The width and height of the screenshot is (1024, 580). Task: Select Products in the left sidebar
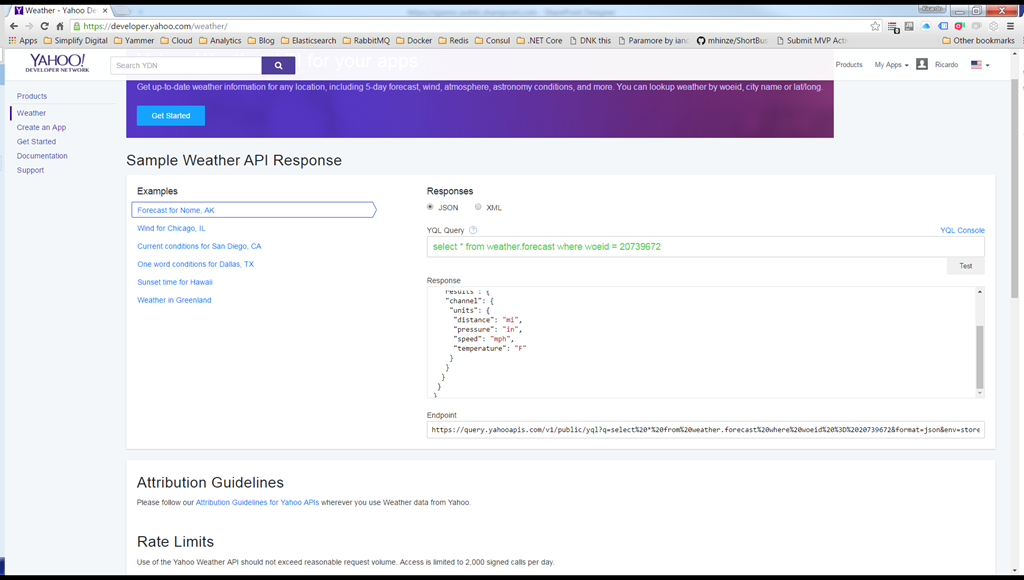[x=32, y=96]
